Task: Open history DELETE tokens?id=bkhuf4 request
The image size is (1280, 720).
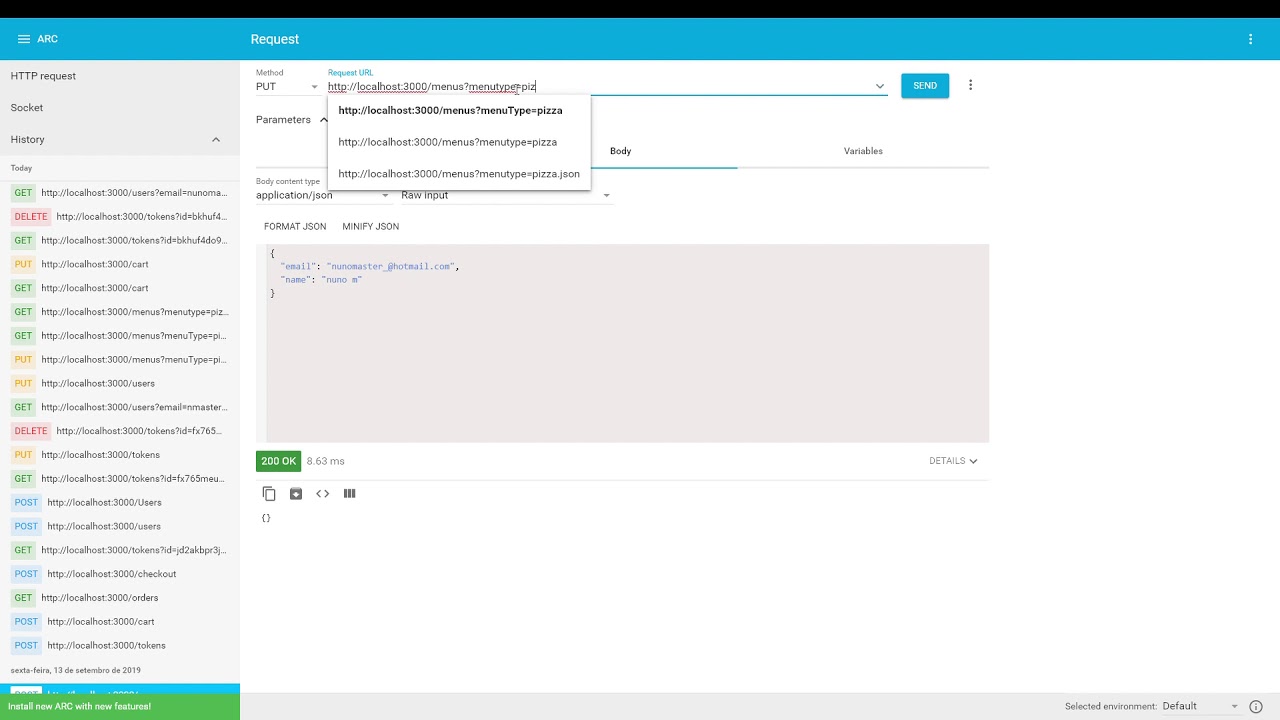Action: pos(120,217)
